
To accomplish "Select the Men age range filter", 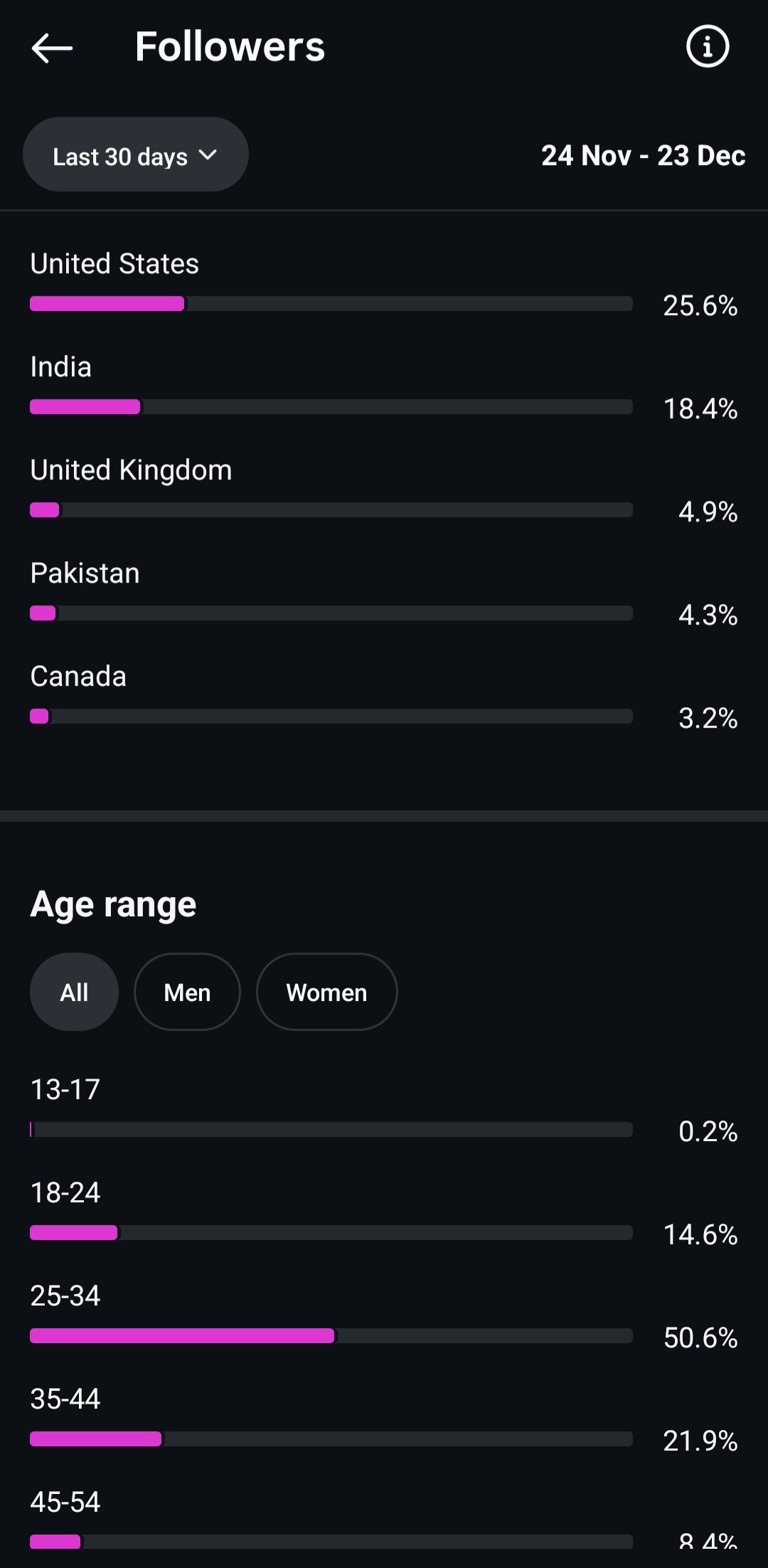I will tap(187, 992).
